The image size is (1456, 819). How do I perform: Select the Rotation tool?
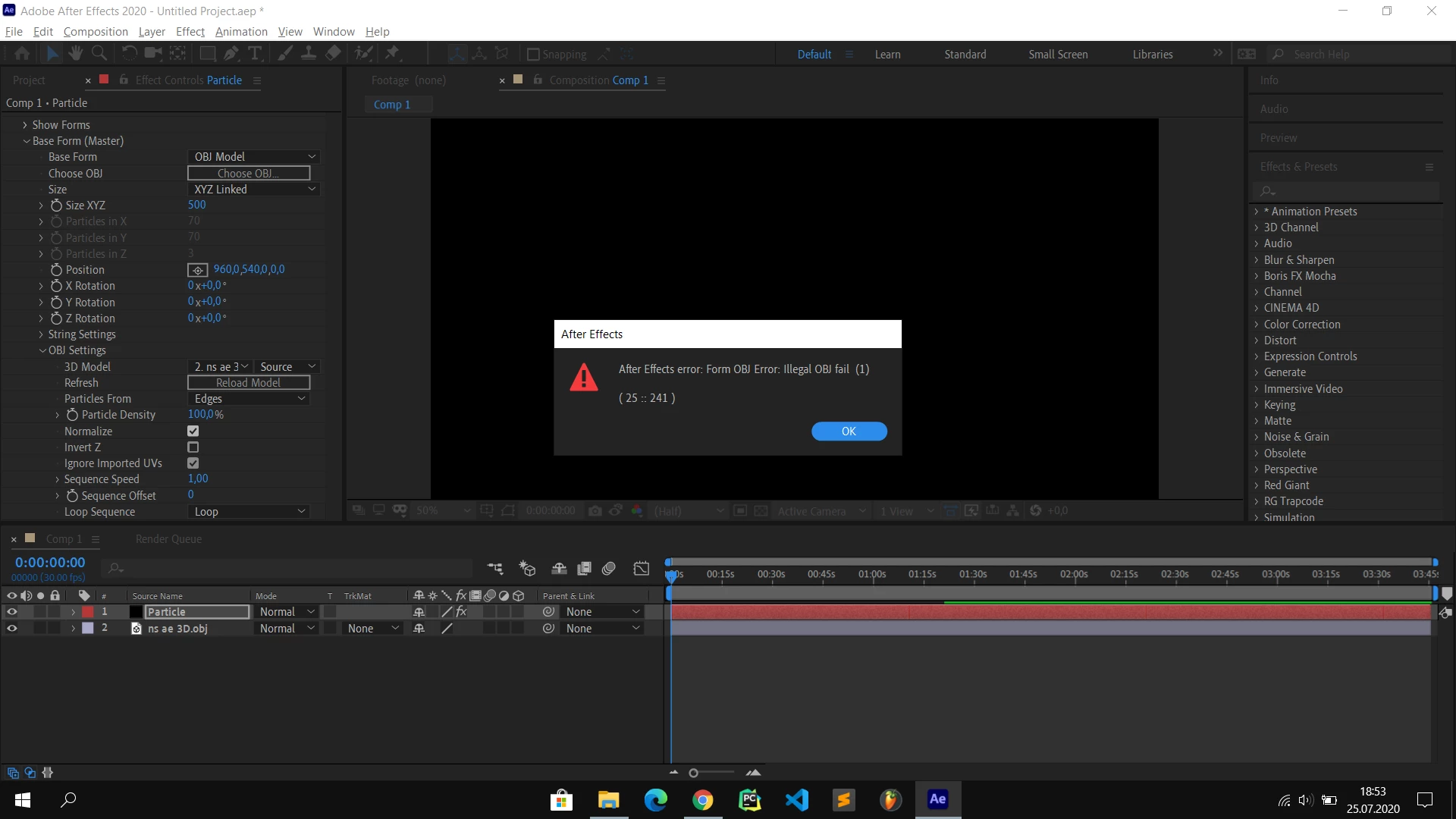point(129,53)
